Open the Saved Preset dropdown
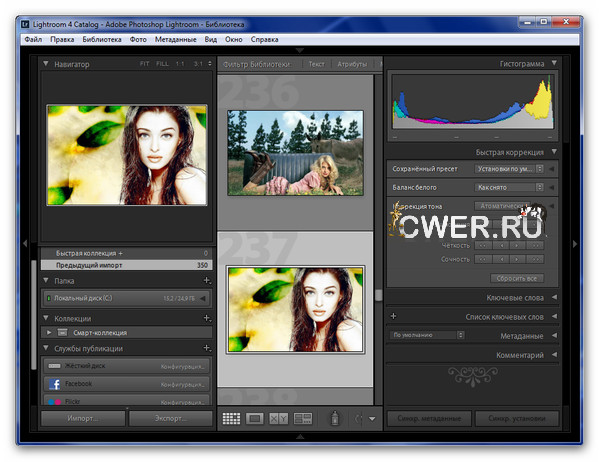The image size is (600, 462). [509, 169]
